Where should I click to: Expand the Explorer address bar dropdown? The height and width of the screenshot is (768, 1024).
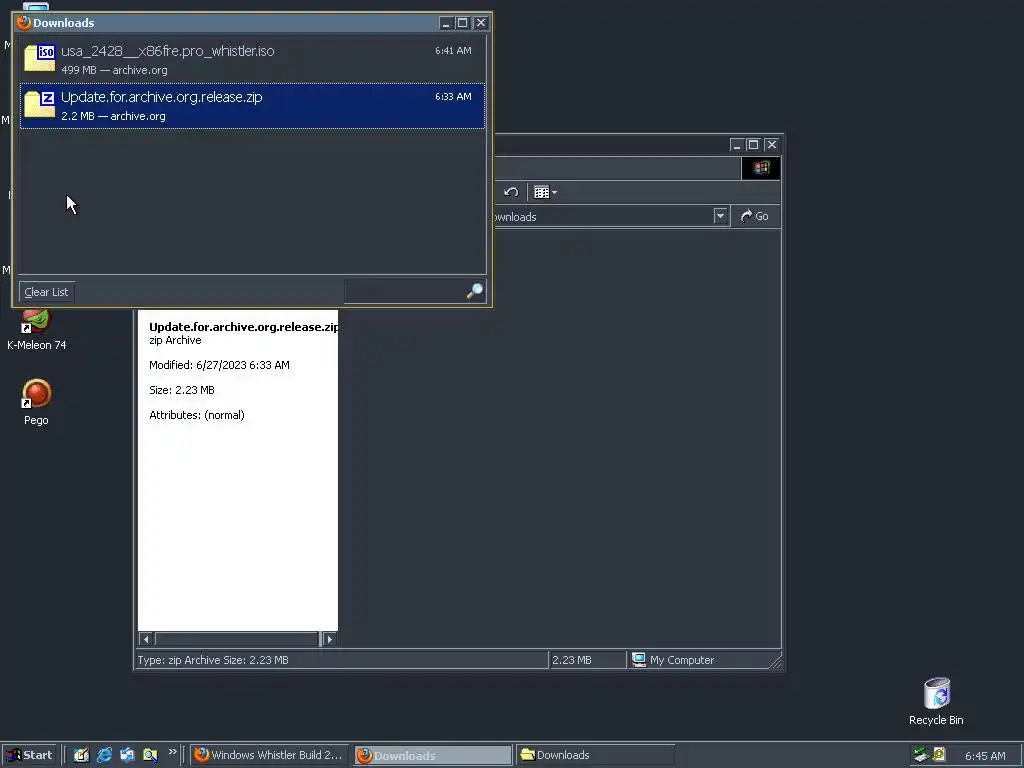pyautogui.click(x=720, y=216)
